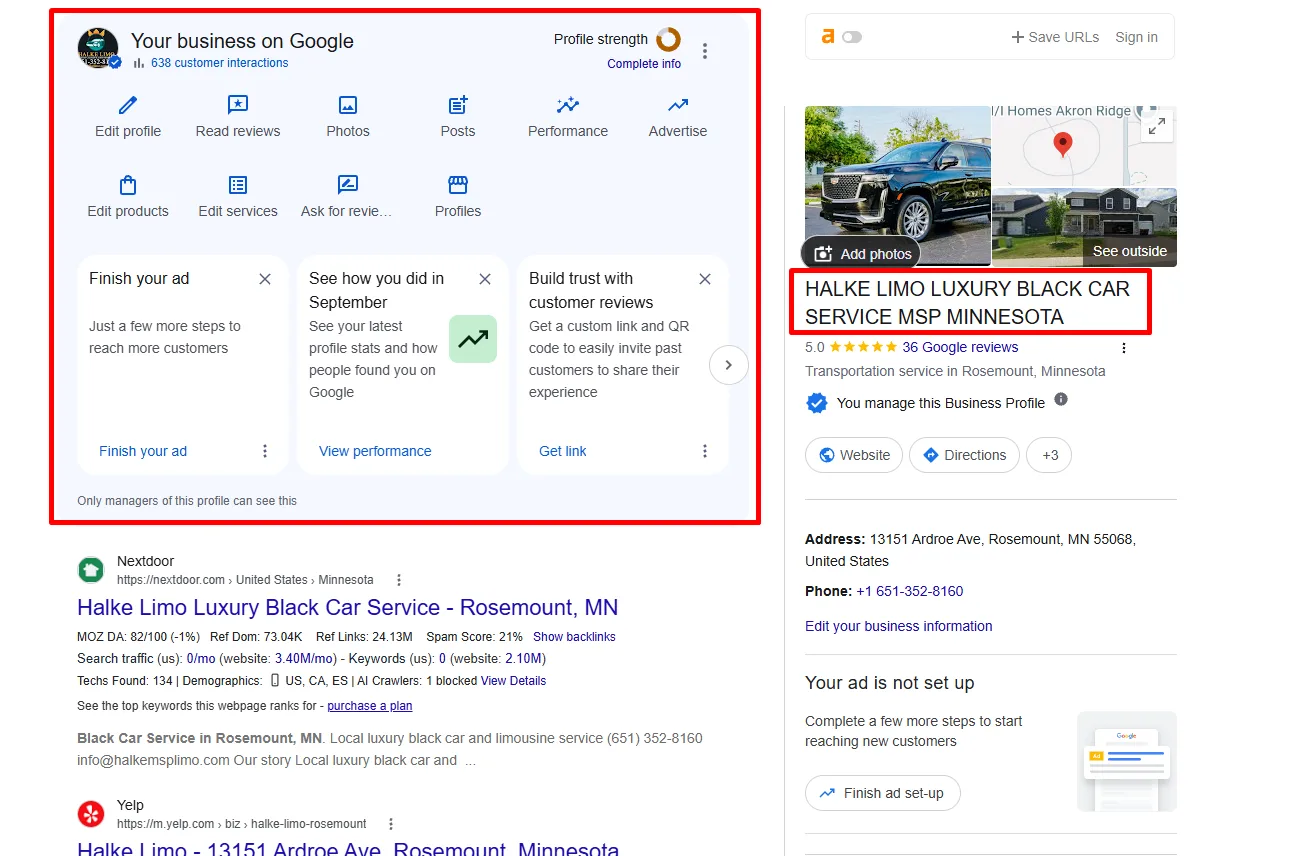Click the Halke Limo business logo avatar
The height and width of the screenshot is (856, 1299).
98,48
